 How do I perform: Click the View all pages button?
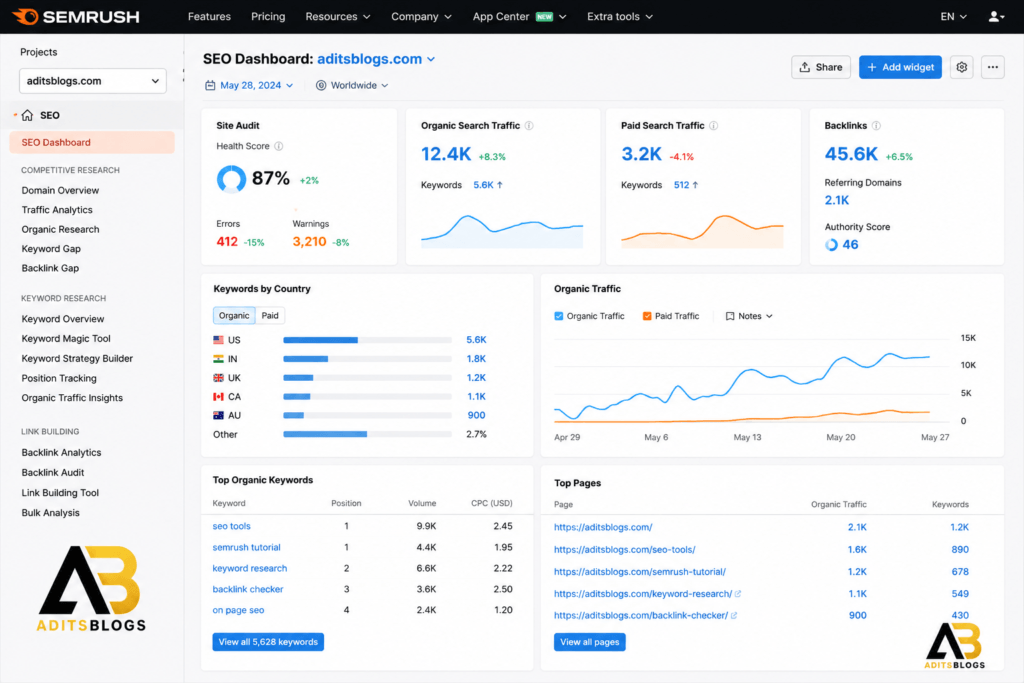coord(590,642)
